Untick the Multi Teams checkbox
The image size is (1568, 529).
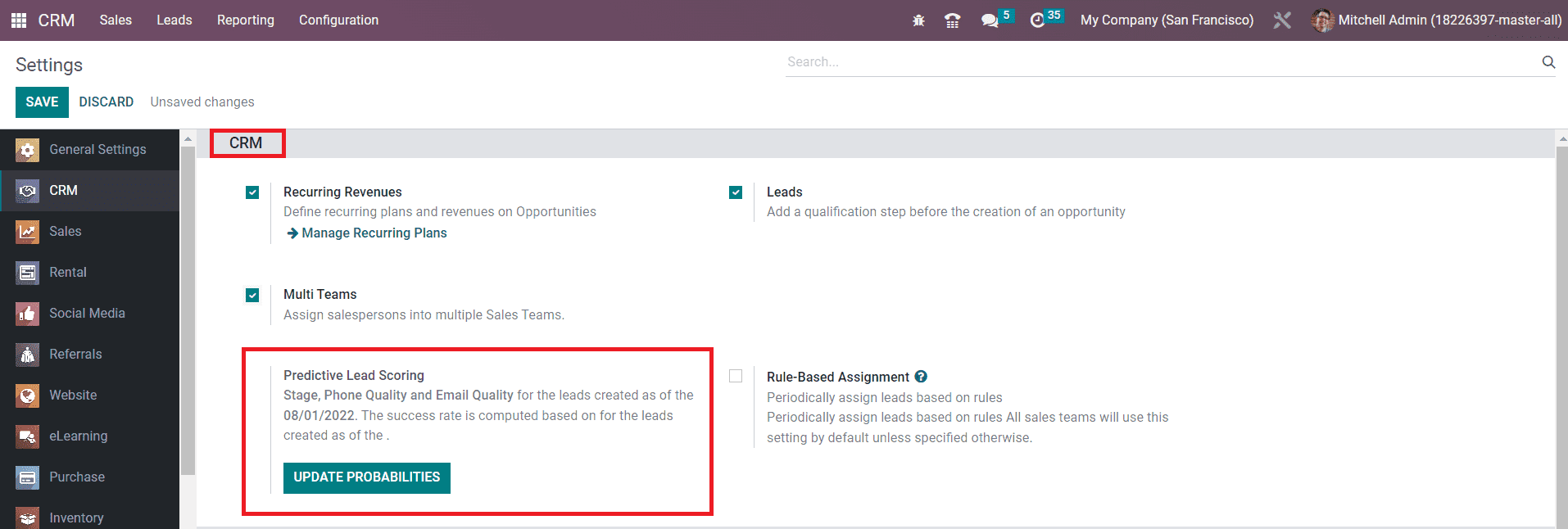252,295
